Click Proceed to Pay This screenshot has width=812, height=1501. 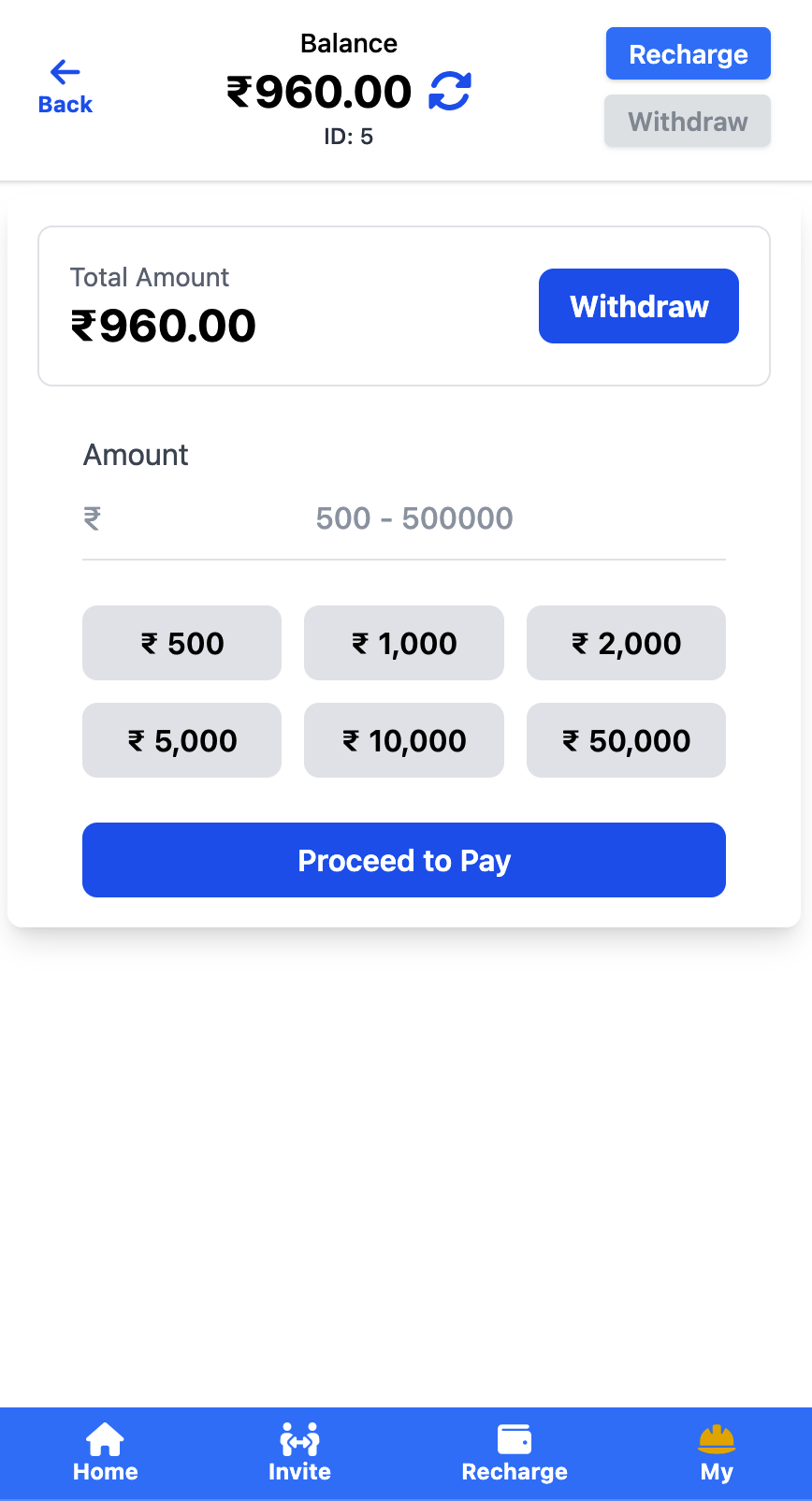coord(404,860)
